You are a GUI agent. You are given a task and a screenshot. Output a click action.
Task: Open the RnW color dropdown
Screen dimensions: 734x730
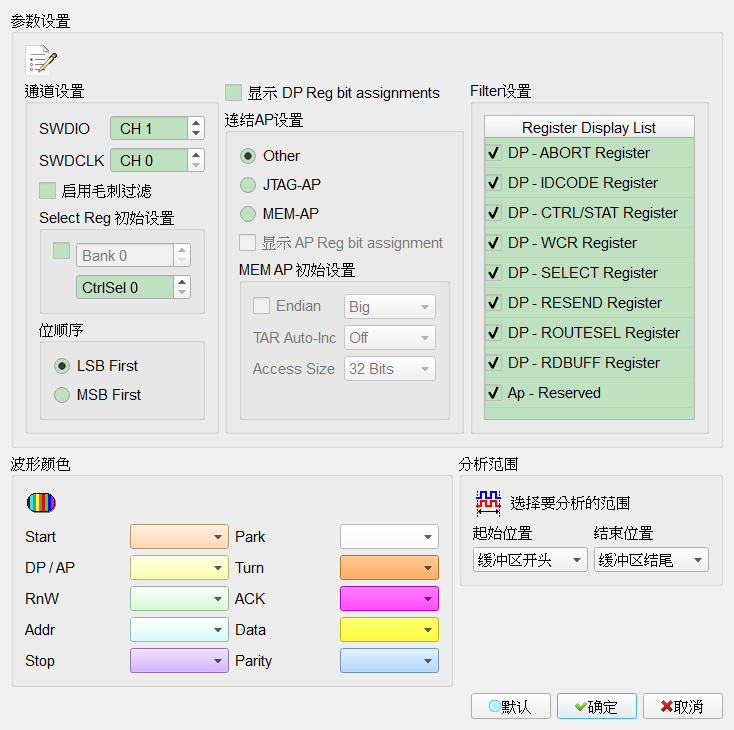179,598
